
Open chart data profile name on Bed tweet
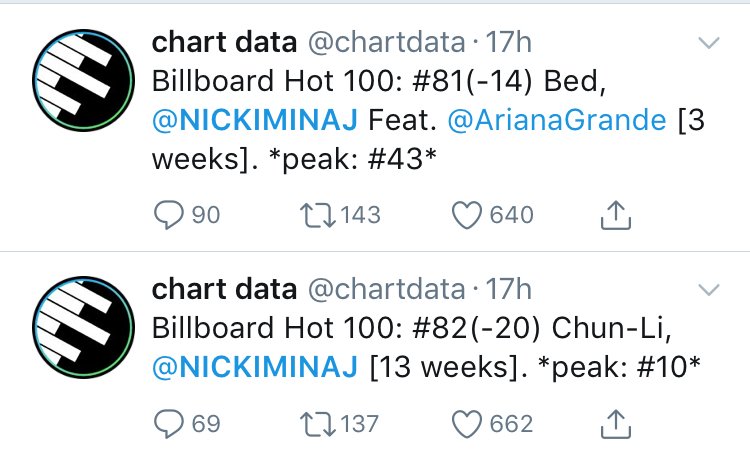223,42
